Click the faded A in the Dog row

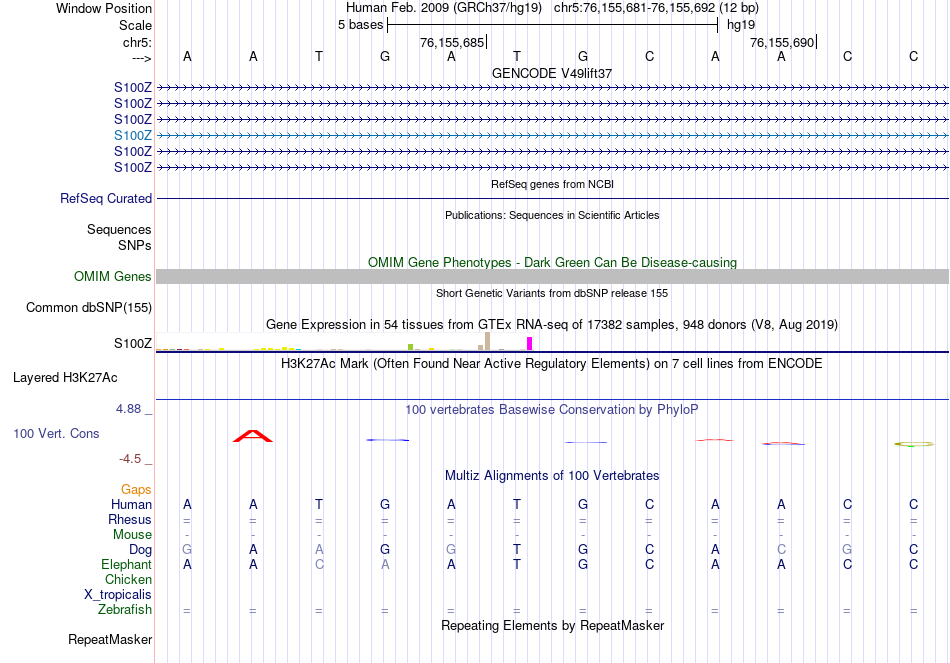point(319,550)
